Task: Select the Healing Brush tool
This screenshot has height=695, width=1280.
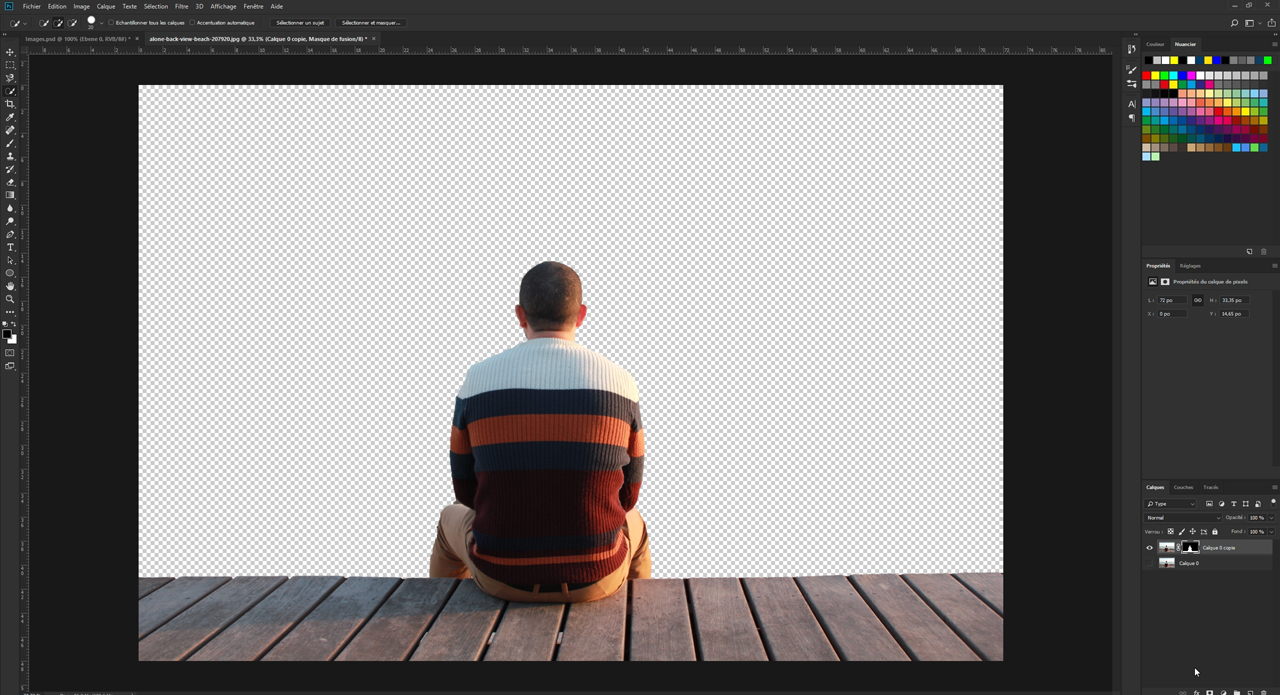Action: (x=10, y=130)
